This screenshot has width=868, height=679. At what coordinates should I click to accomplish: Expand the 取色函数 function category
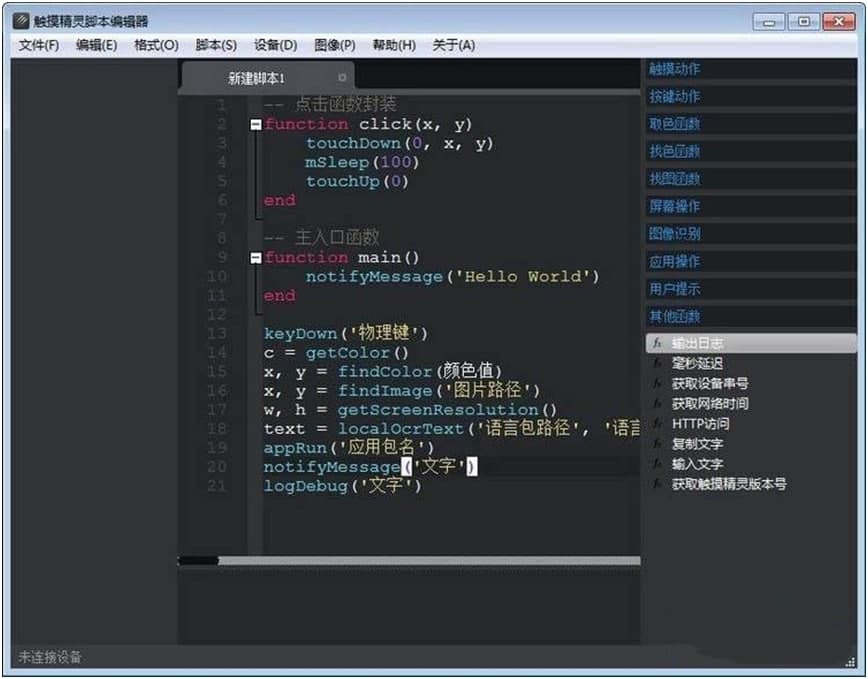tap(751, 124)
